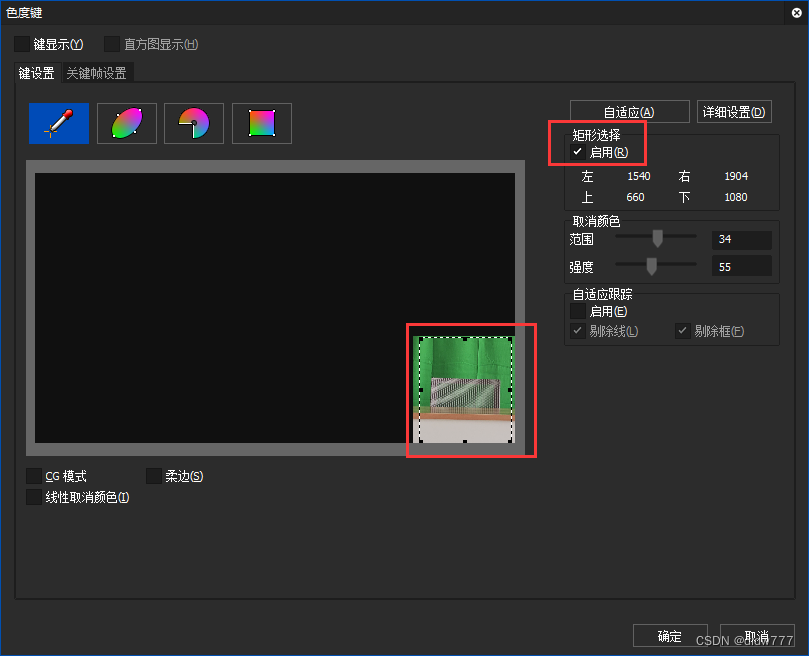Uncheck the 剔除框 option

click(x=682, y=331)
